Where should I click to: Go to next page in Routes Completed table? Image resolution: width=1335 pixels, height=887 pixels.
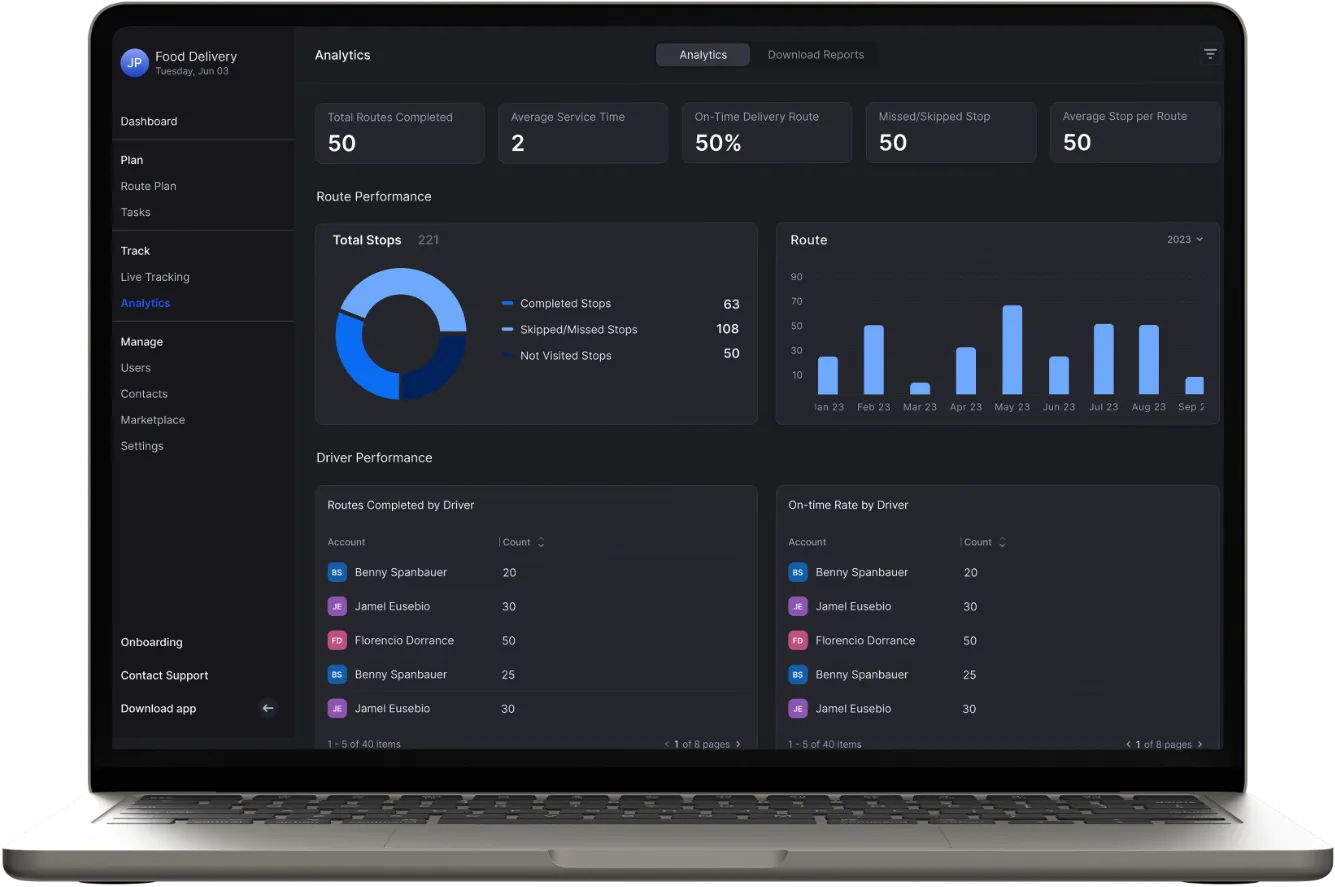tap(739, 744)
